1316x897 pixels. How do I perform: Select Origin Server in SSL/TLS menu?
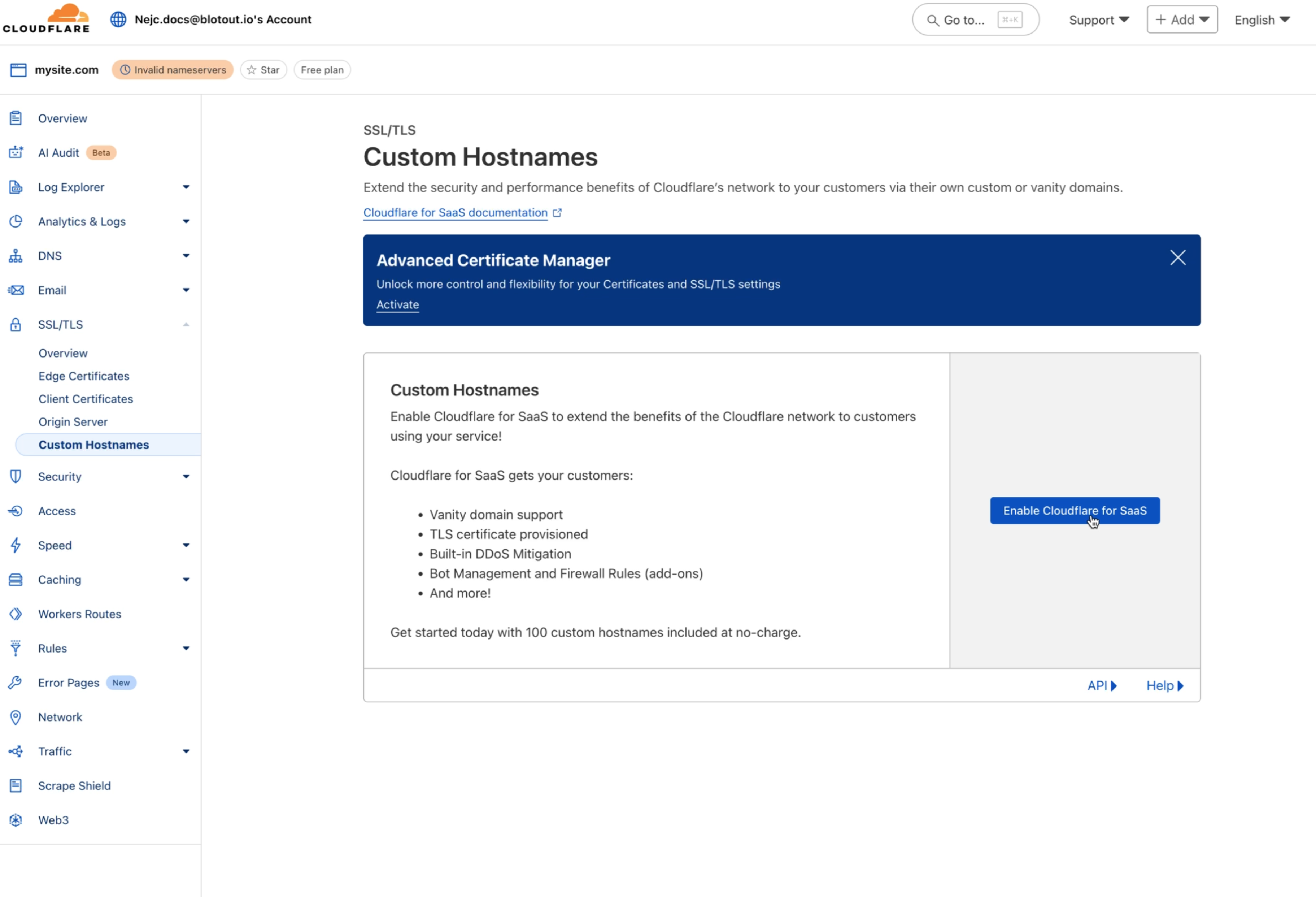73,421
